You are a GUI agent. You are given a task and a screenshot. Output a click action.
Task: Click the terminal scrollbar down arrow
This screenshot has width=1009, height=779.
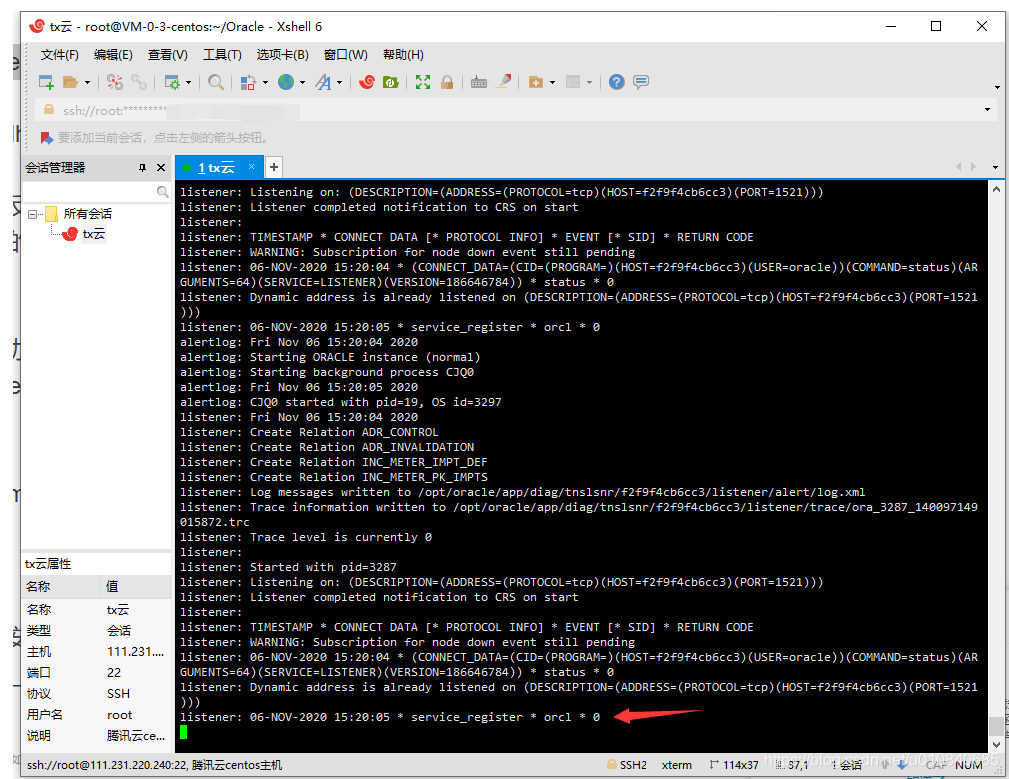996,745
